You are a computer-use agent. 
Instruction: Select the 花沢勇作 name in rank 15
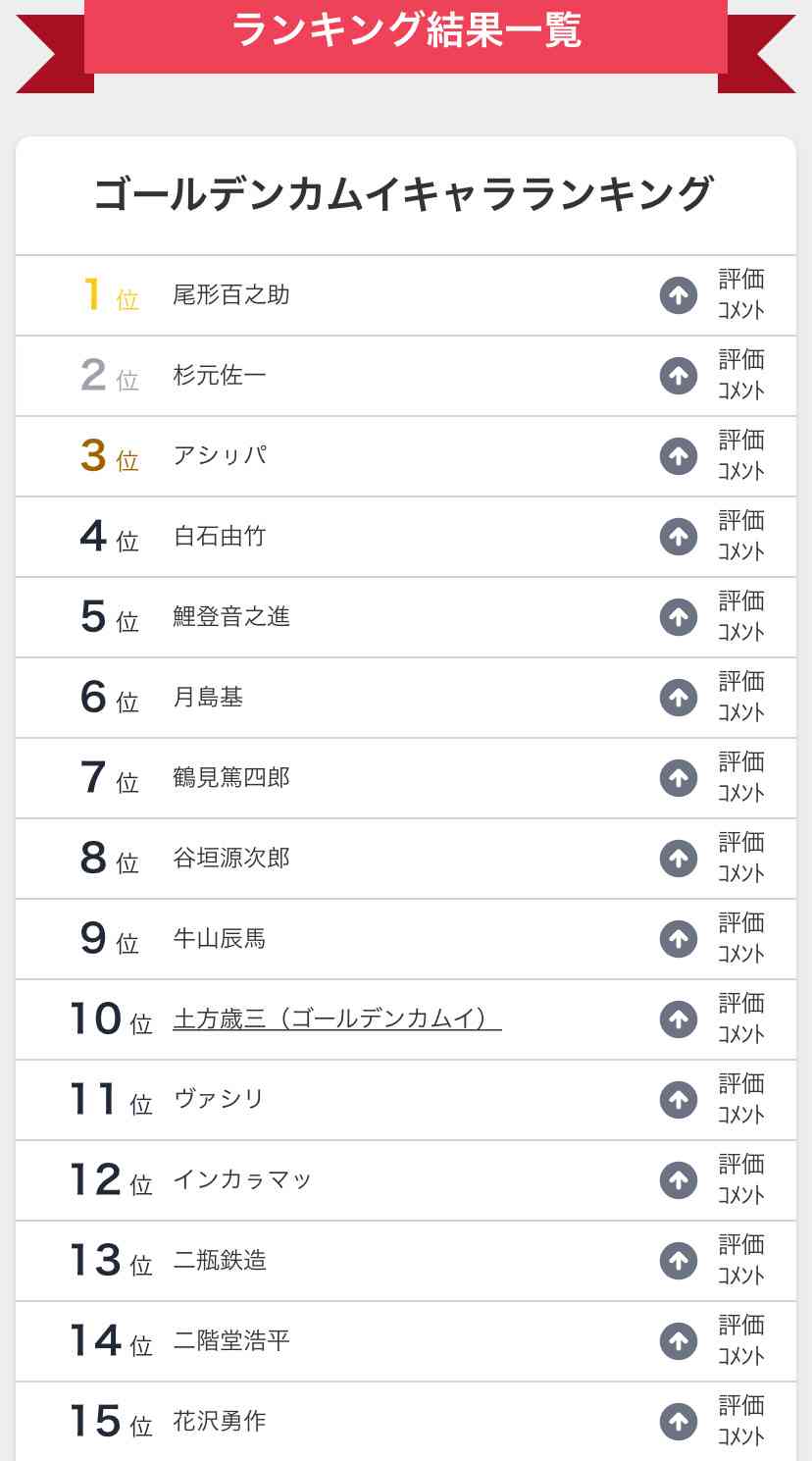pos(220,1422)
